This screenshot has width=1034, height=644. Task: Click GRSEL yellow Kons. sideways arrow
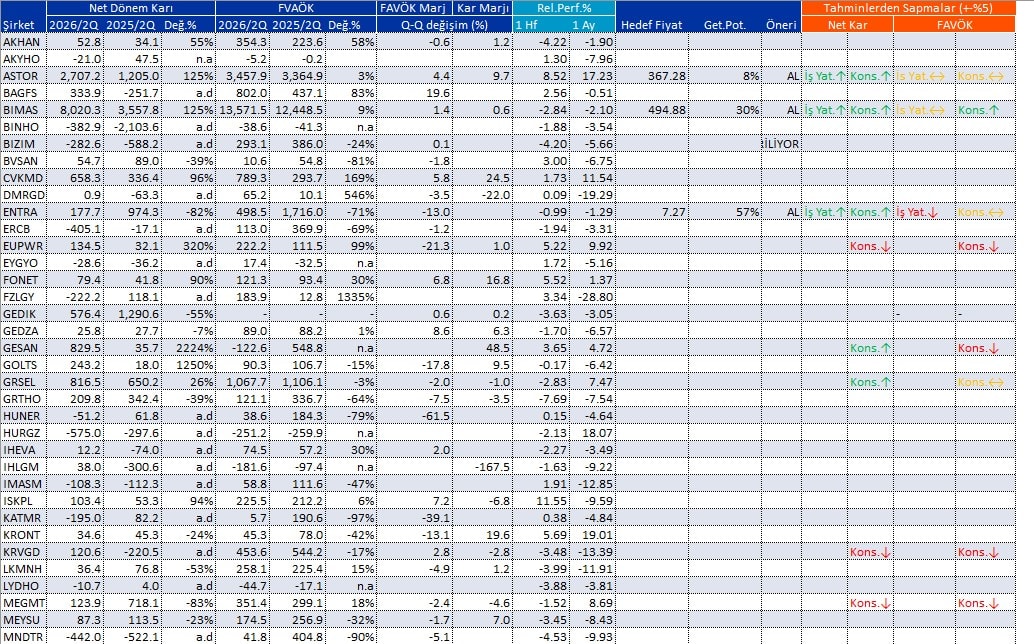tap(981, 382)
